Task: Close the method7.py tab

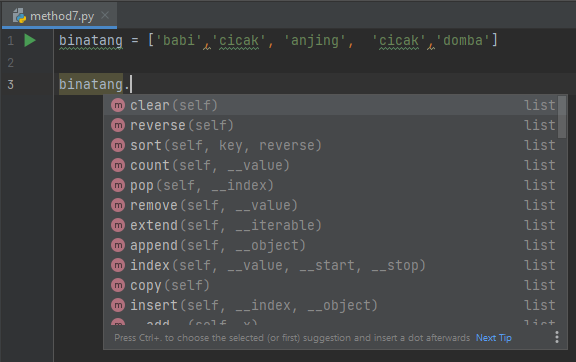Action: (105, 15)
